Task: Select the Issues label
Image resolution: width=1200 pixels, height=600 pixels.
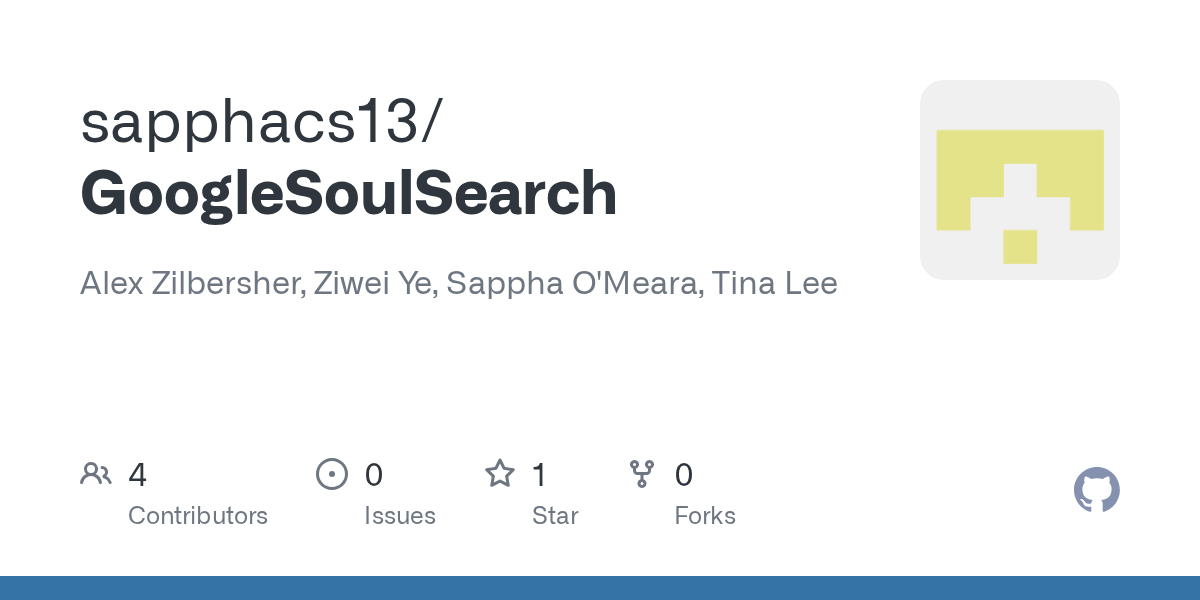Action: (400, 516)
